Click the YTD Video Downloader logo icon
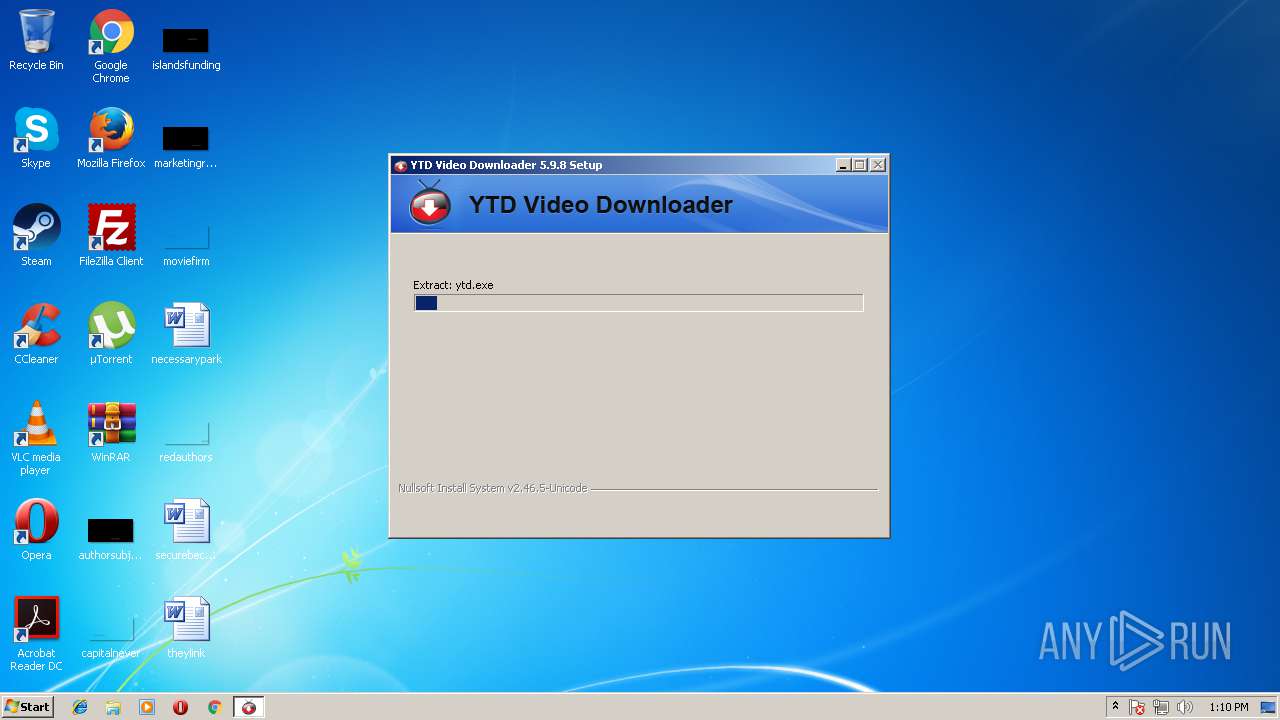 430,204
